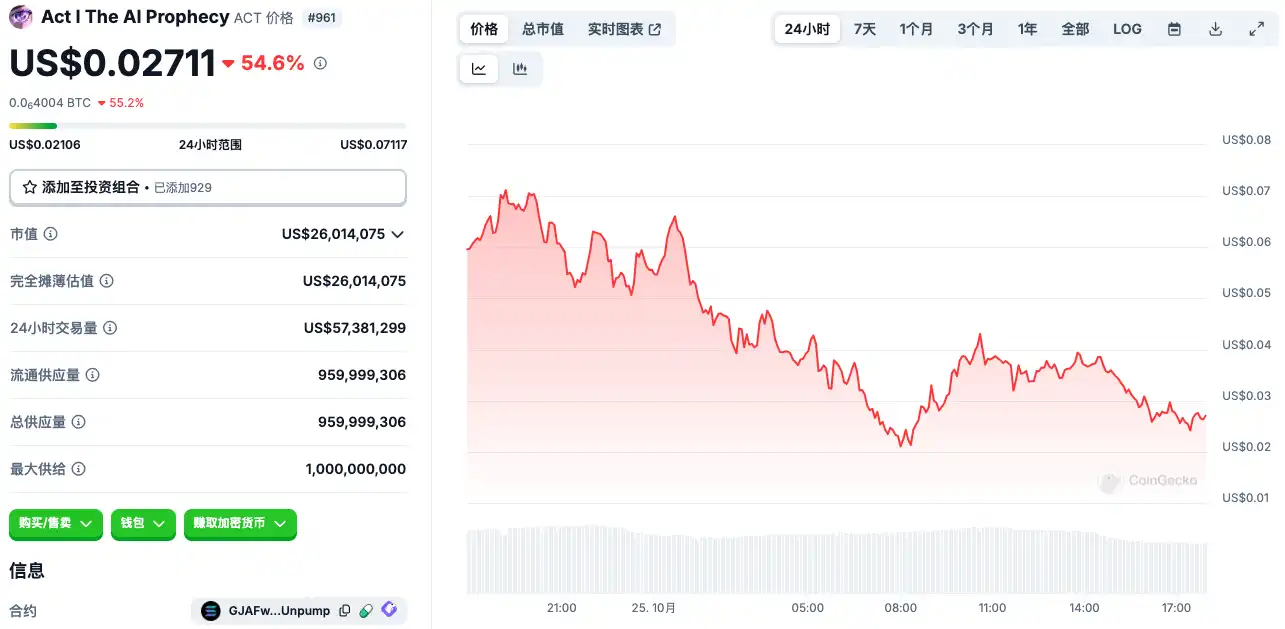
Task: Open the calendar date range picker
Action: tap(1175, 29)
